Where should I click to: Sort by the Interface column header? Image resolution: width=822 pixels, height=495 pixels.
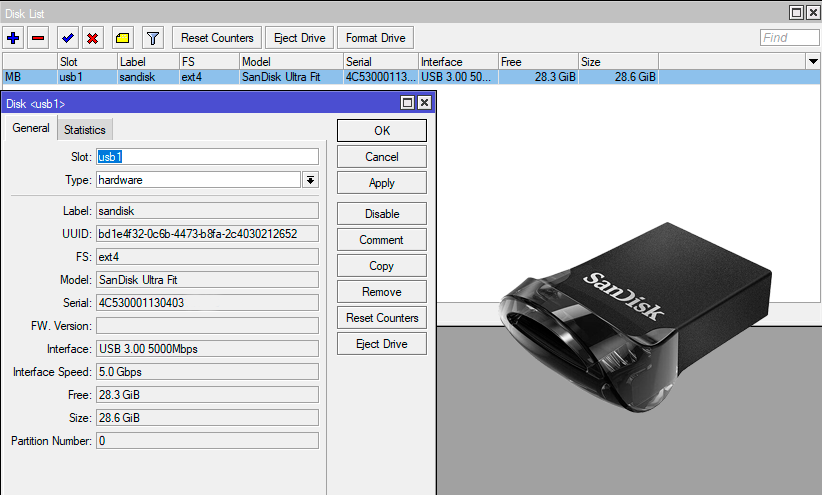tap(459, 61)
